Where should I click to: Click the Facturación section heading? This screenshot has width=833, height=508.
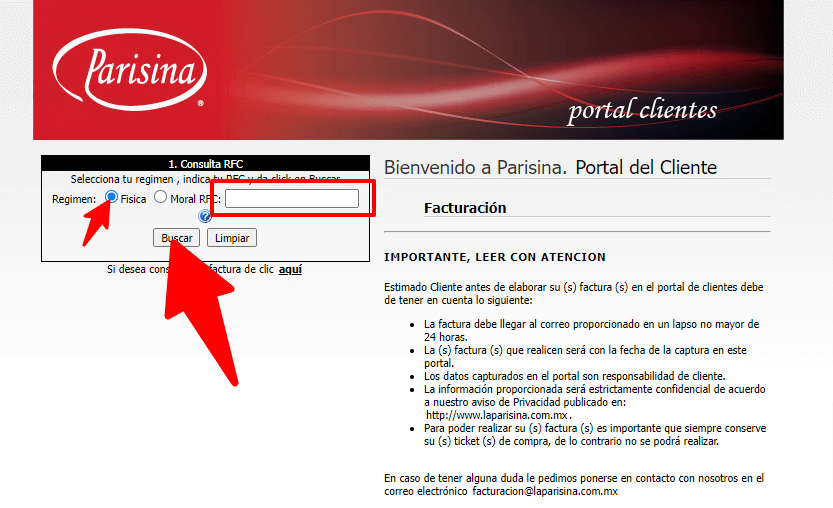coord(465,208)
